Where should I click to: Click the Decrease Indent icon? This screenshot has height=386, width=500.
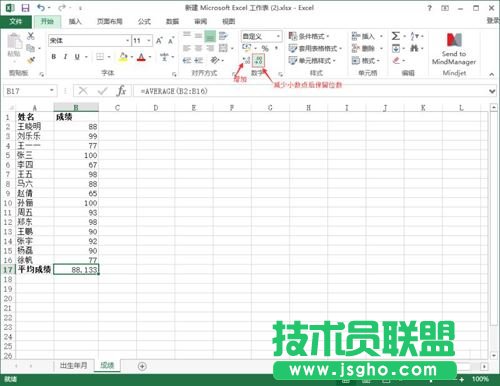point(187,60)
